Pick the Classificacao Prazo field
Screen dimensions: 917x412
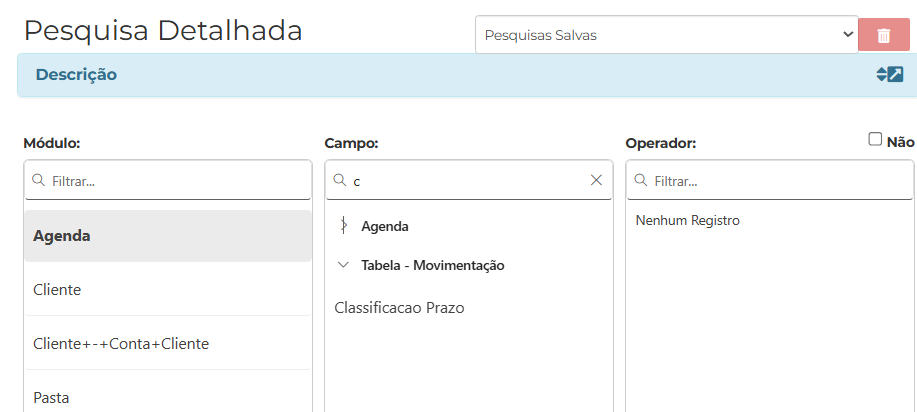[399, 307]
